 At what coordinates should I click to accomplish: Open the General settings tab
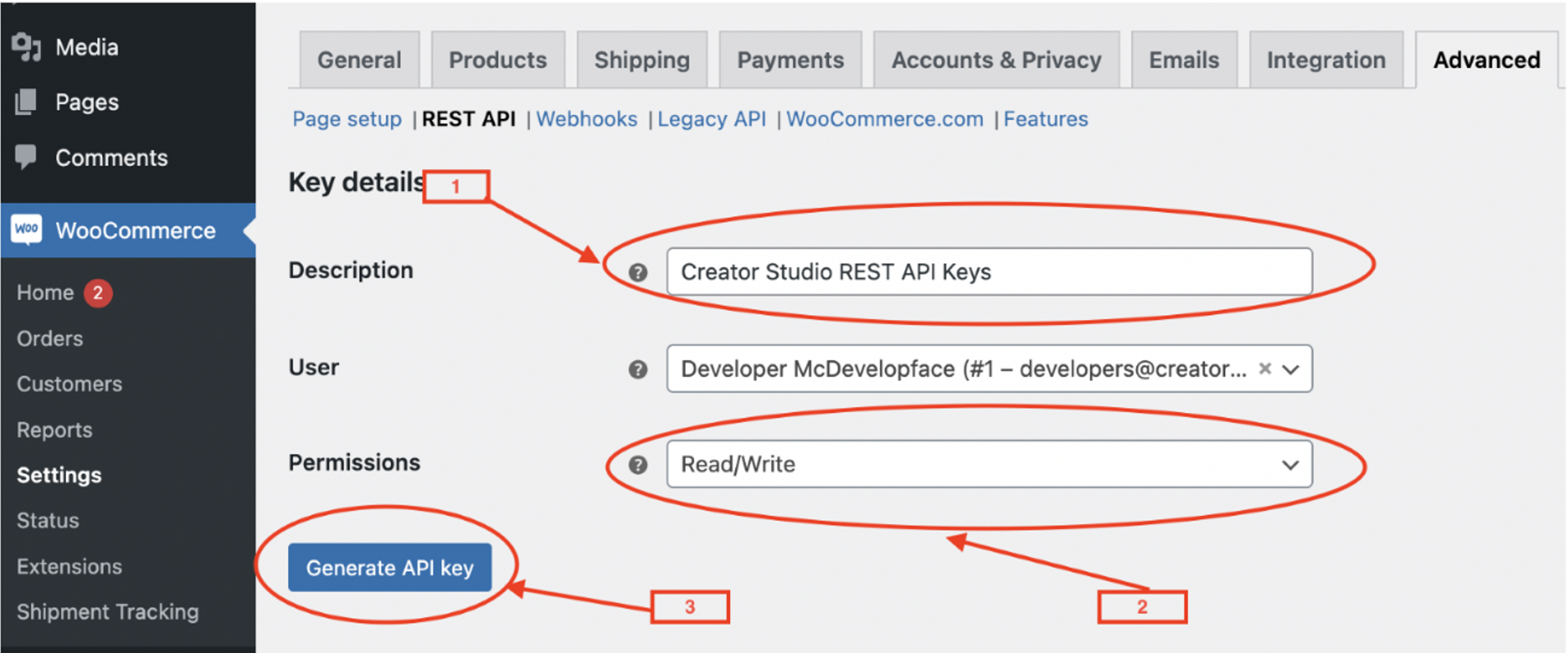coord(359,60)
